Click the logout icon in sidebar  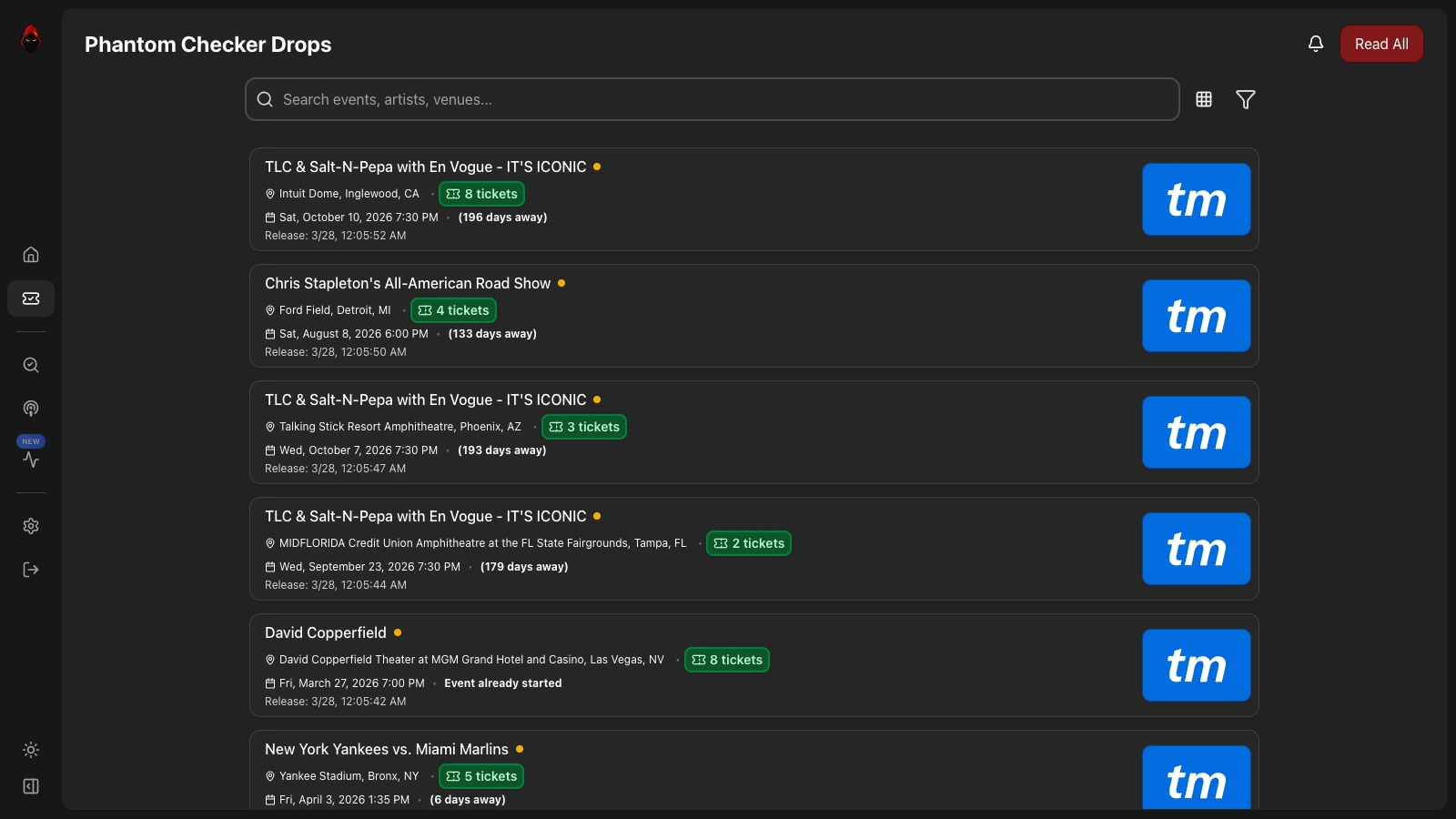[x=31, y=570]
